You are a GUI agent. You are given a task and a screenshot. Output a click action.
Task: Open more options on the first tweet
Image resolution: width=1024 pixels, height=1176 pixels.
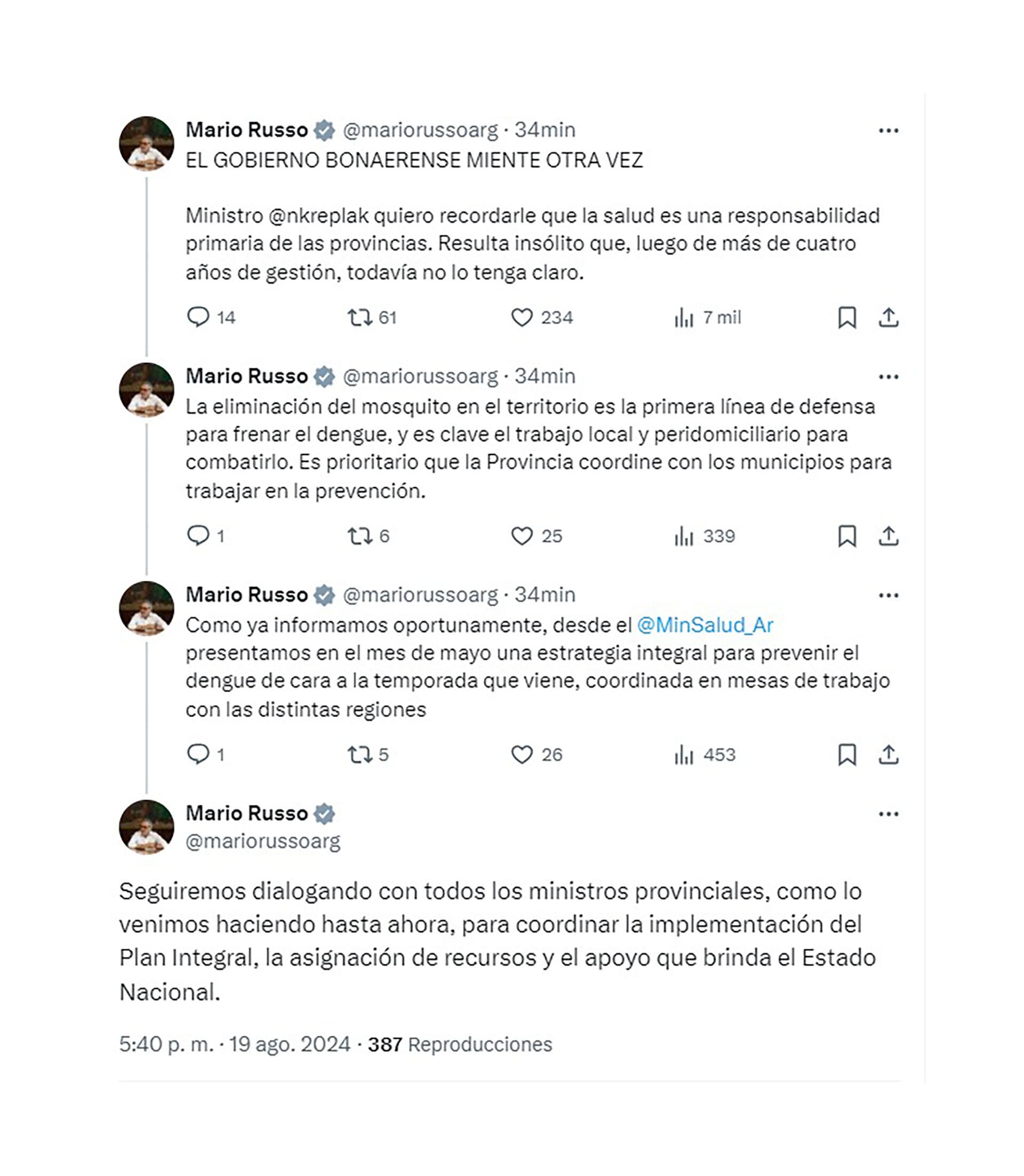[889, 131]
